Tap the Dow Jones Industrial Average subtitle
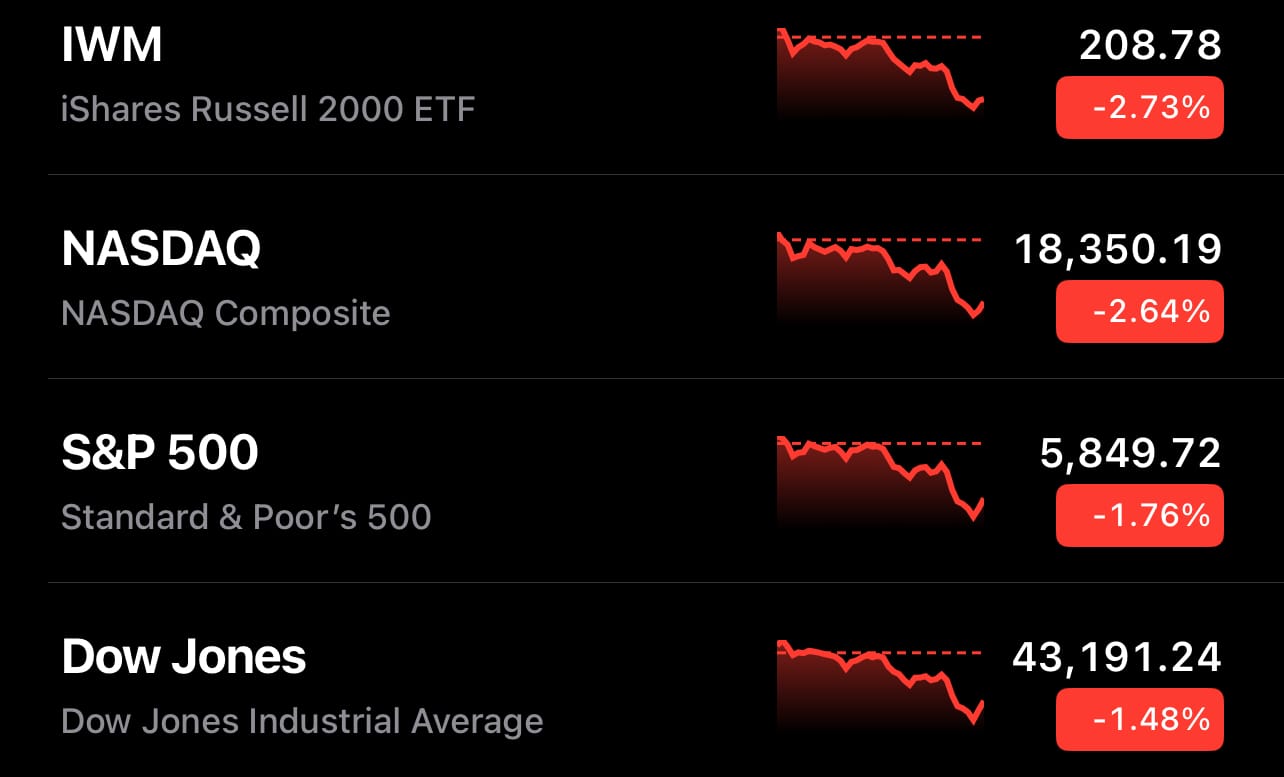 pyautogui.click(x=302, y=722)
